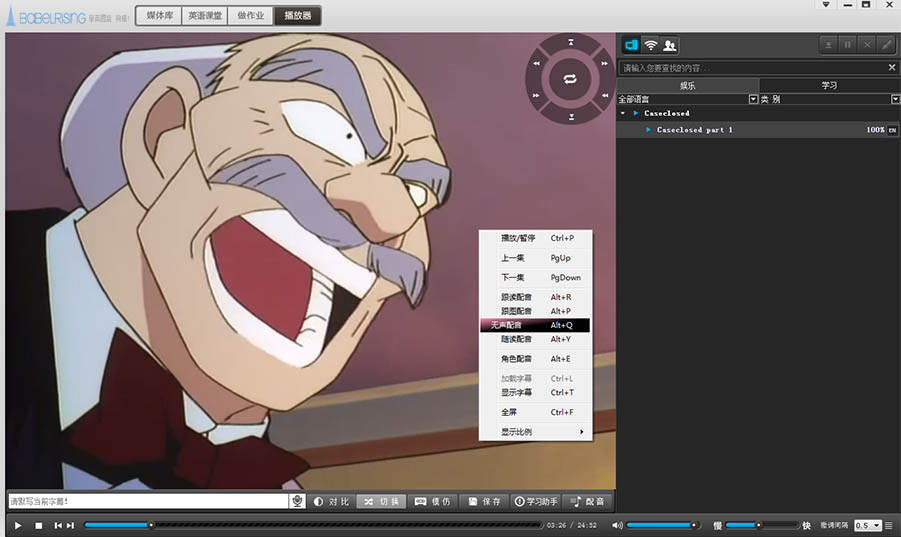Click the delete X icon in list toolbar
This screenshot has width=901, height=537.
(867, 44)
